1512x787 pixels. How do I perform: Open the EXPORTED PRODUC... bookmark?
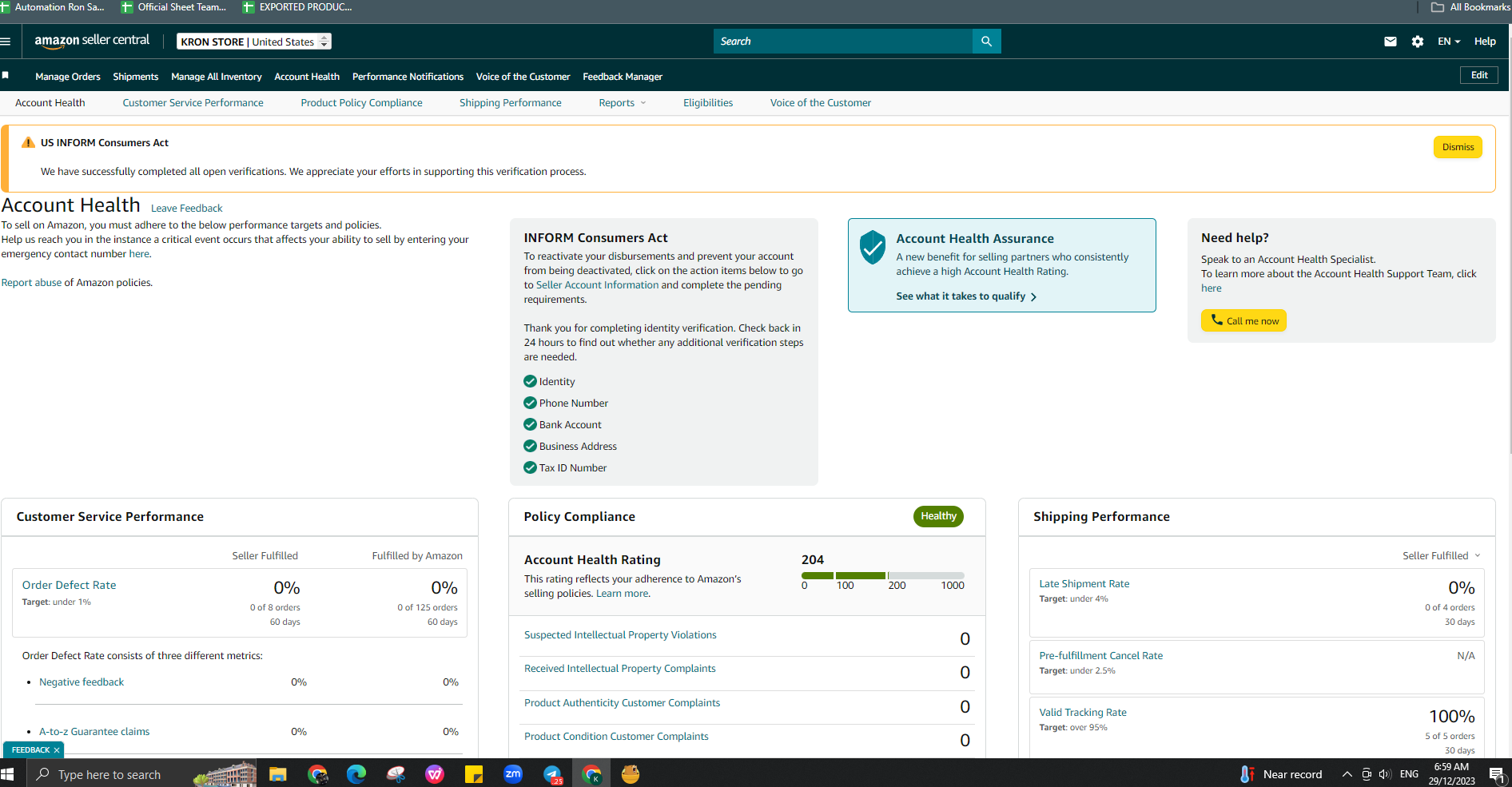(297, 7)
